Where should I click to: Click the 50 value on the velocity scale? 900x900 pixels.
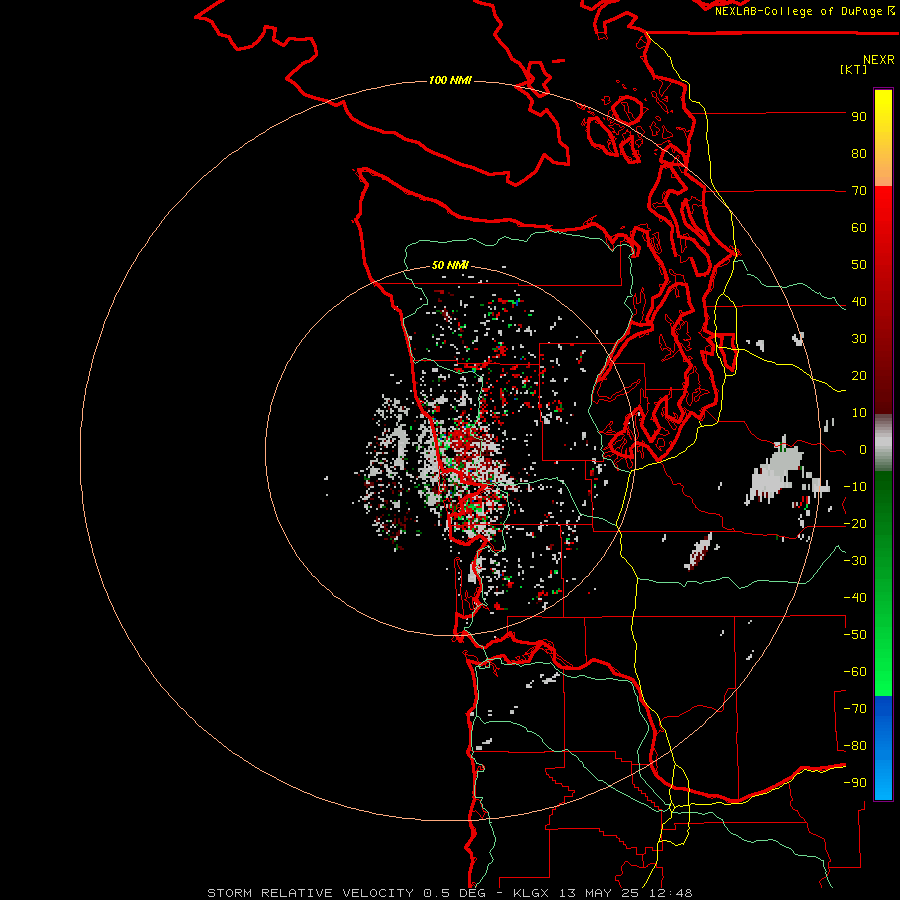pos(859,265)
